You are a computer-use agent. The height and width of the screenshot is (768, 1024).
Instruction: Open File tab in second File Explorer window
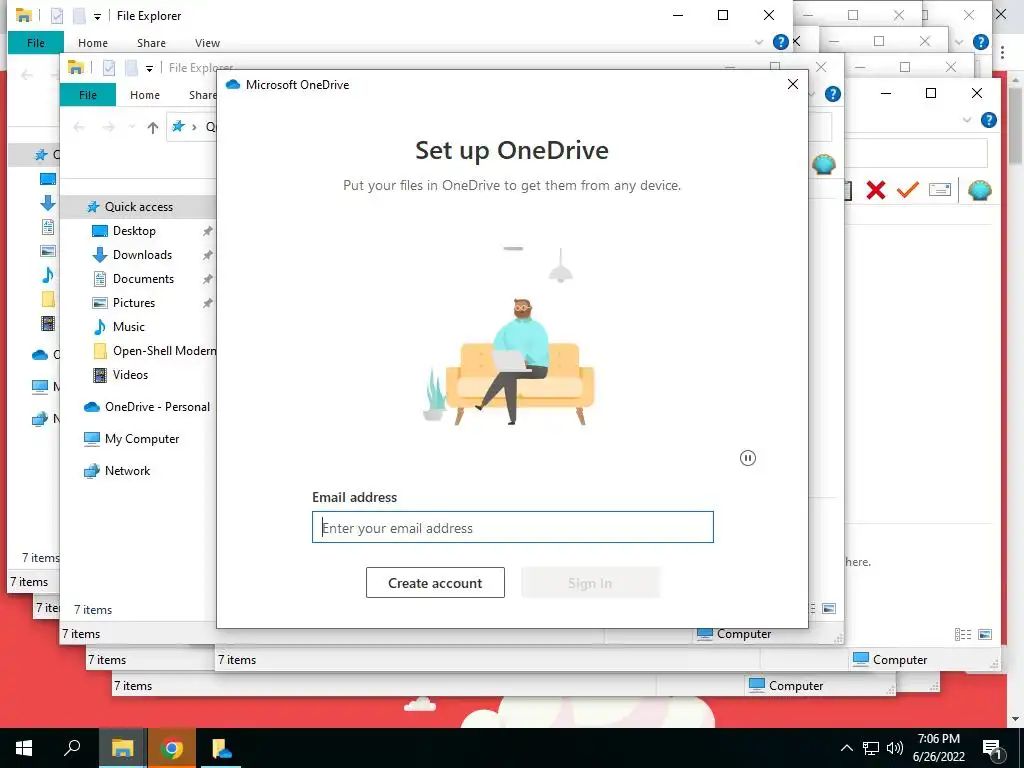pos(88,95)
